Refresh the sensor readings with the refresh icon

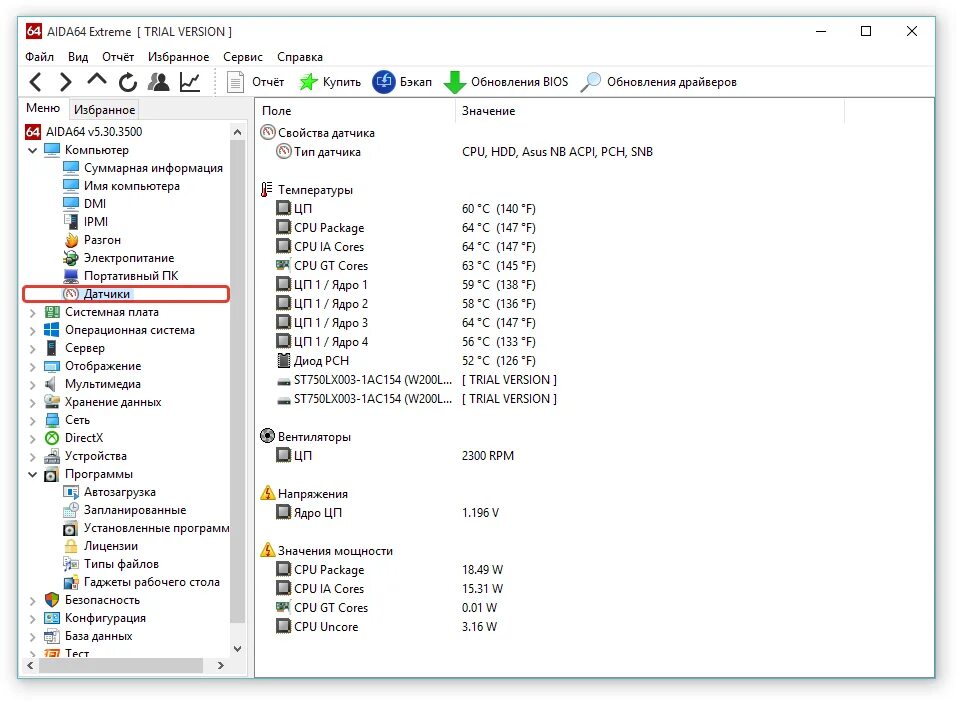[128, 82]
